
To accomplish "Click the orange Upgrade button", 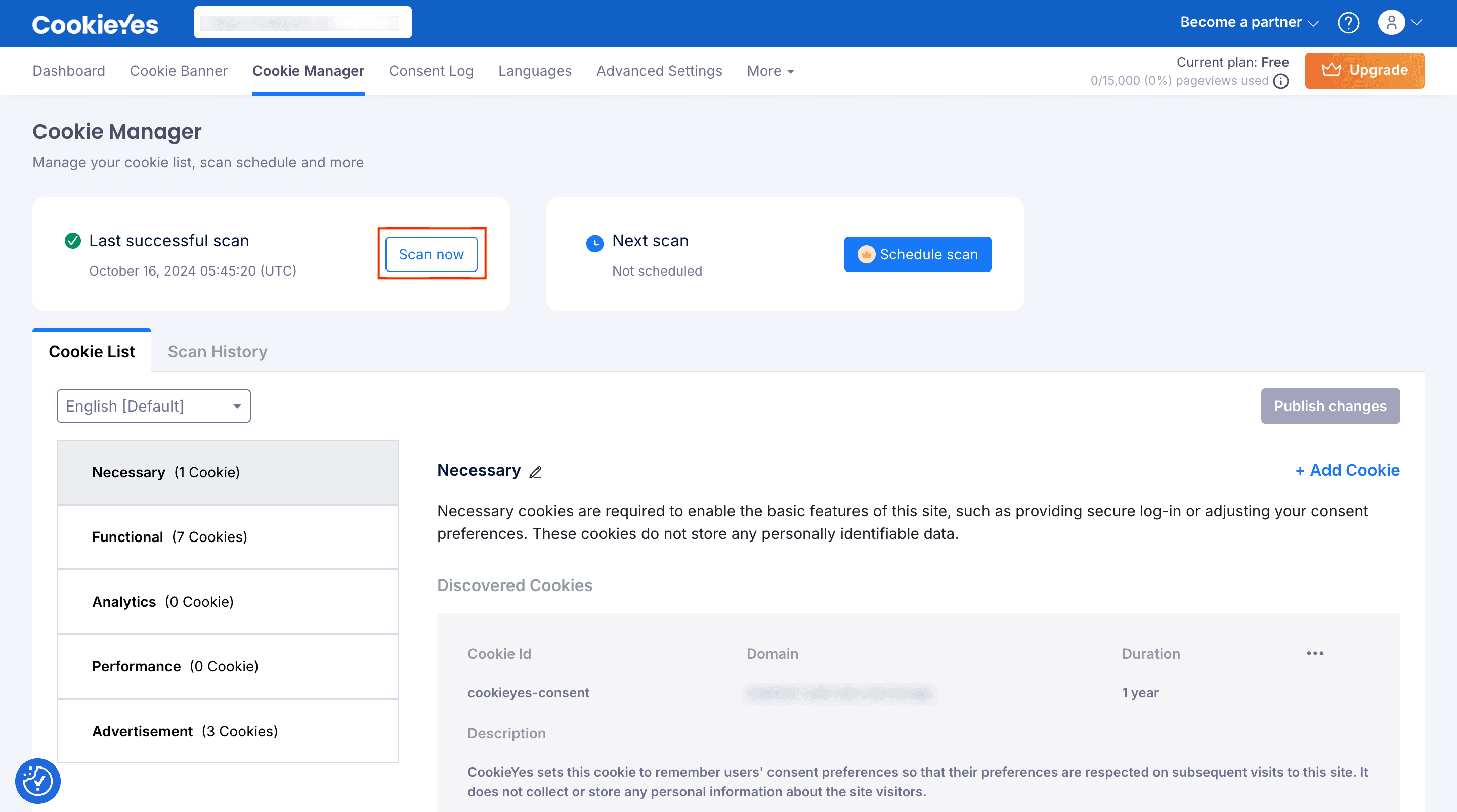I will coord(1365,71).
